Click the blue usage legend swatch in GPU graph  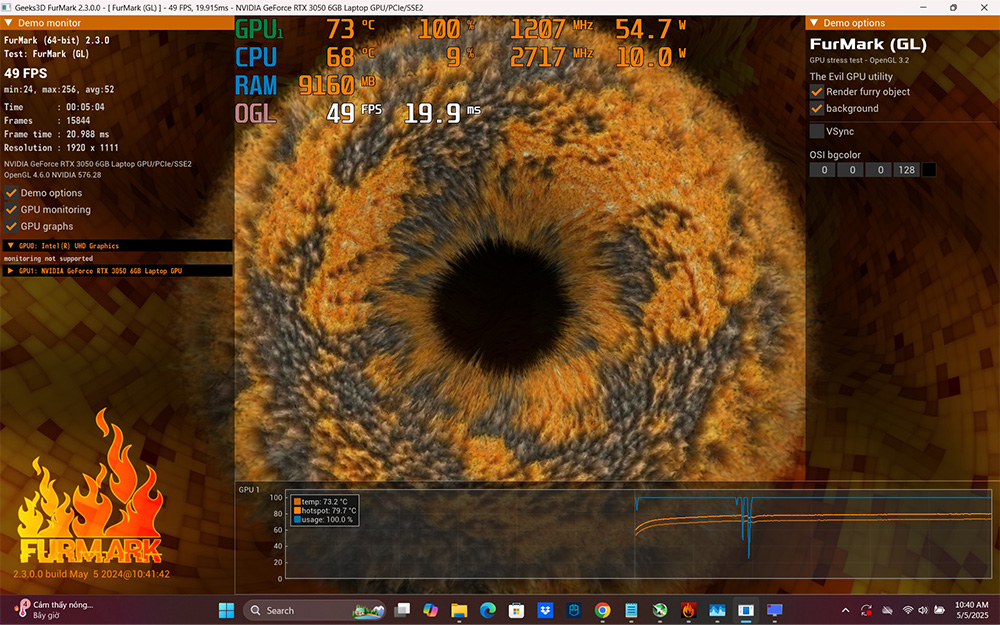pos(297,520)
